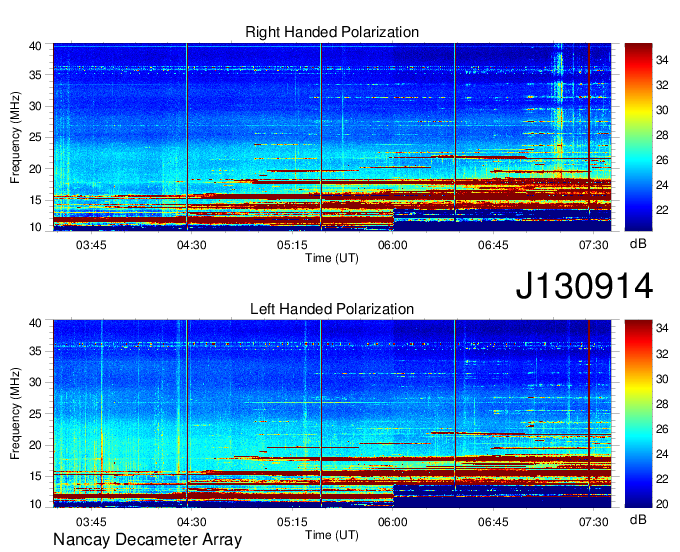The image size is (680, 552).
Task: Click the "05:15" tick on the bottom time axis
Action: point(292,522)
